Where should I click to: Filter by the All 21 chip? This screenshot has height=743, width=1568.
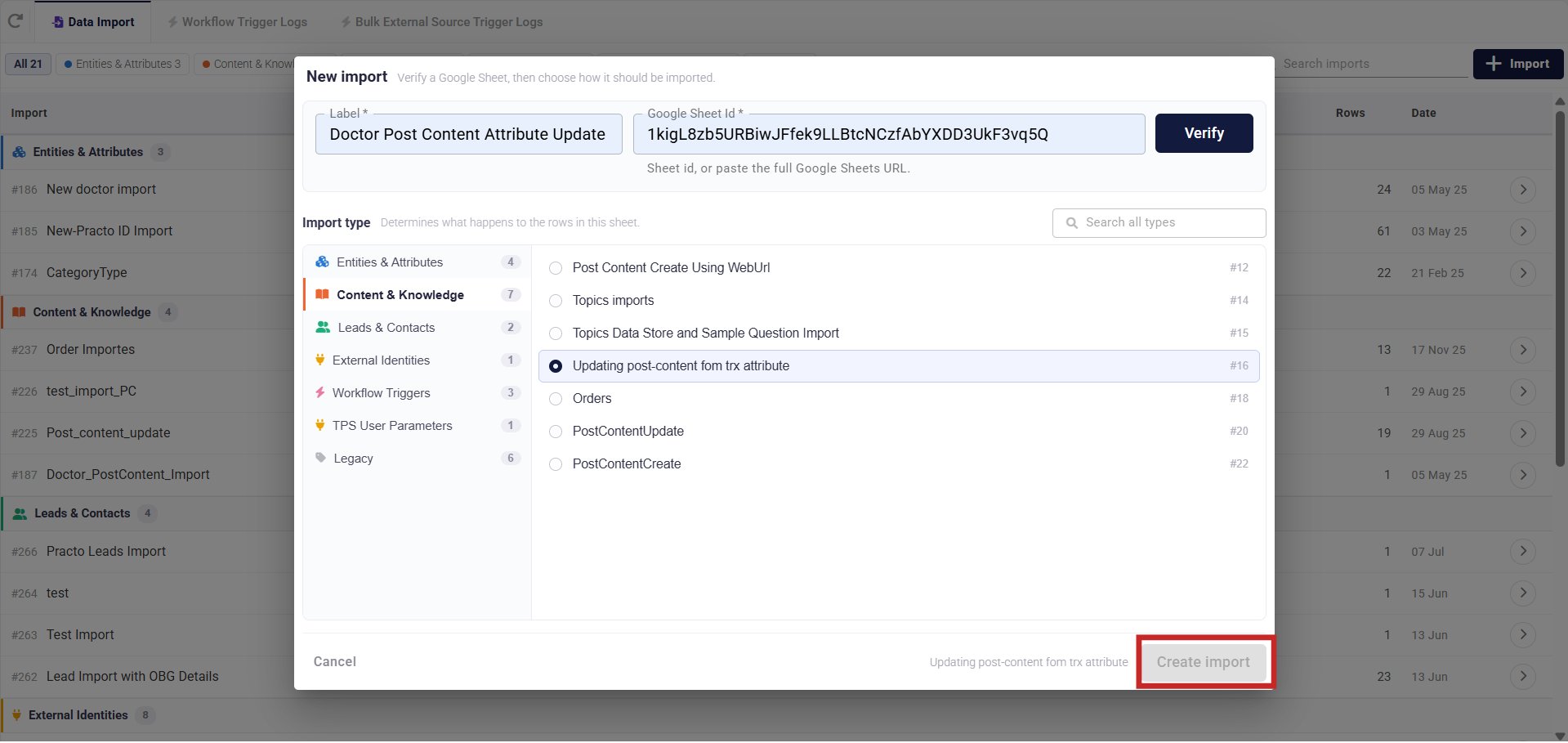click(28, 64)
